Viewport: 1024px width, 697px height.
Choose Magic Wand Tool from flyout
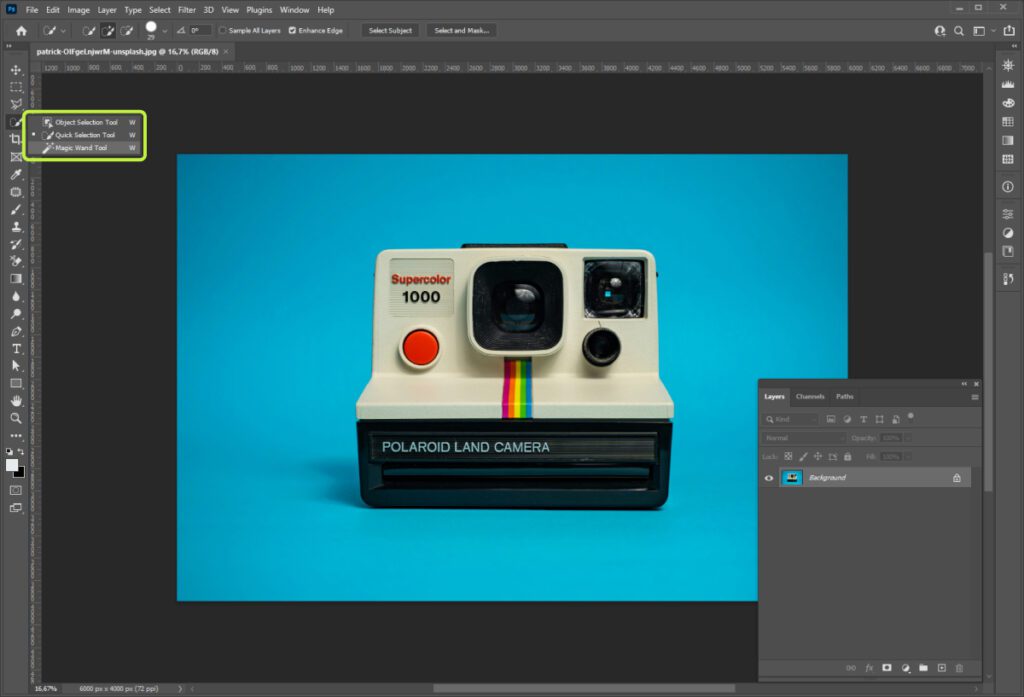point(86,148)
